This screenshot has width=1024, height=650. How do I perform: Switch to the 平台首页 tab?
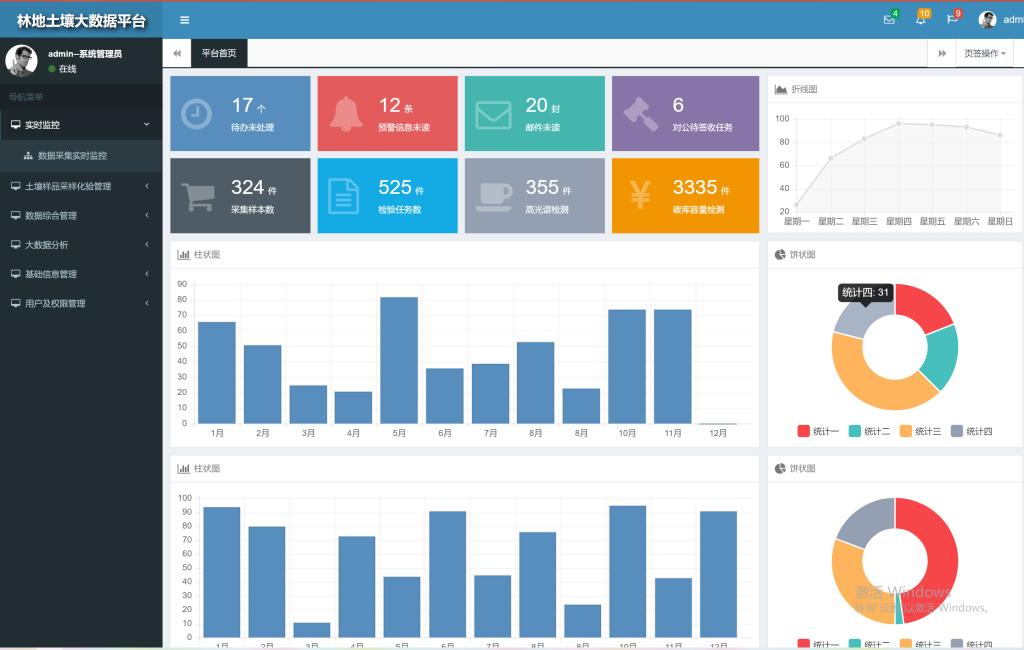(219, 53)
